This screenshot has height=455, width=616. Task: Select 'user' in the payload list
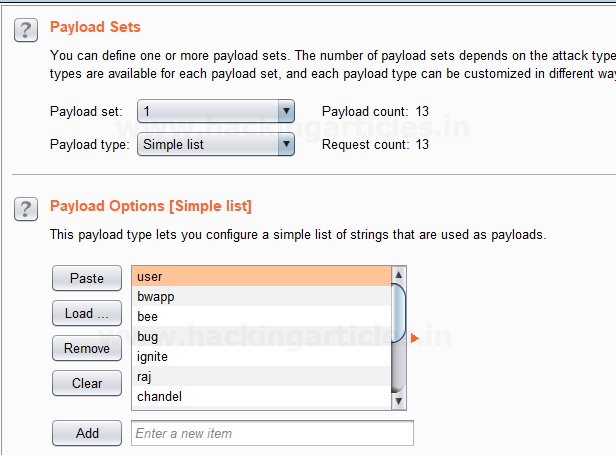click(x=260, y=276)
